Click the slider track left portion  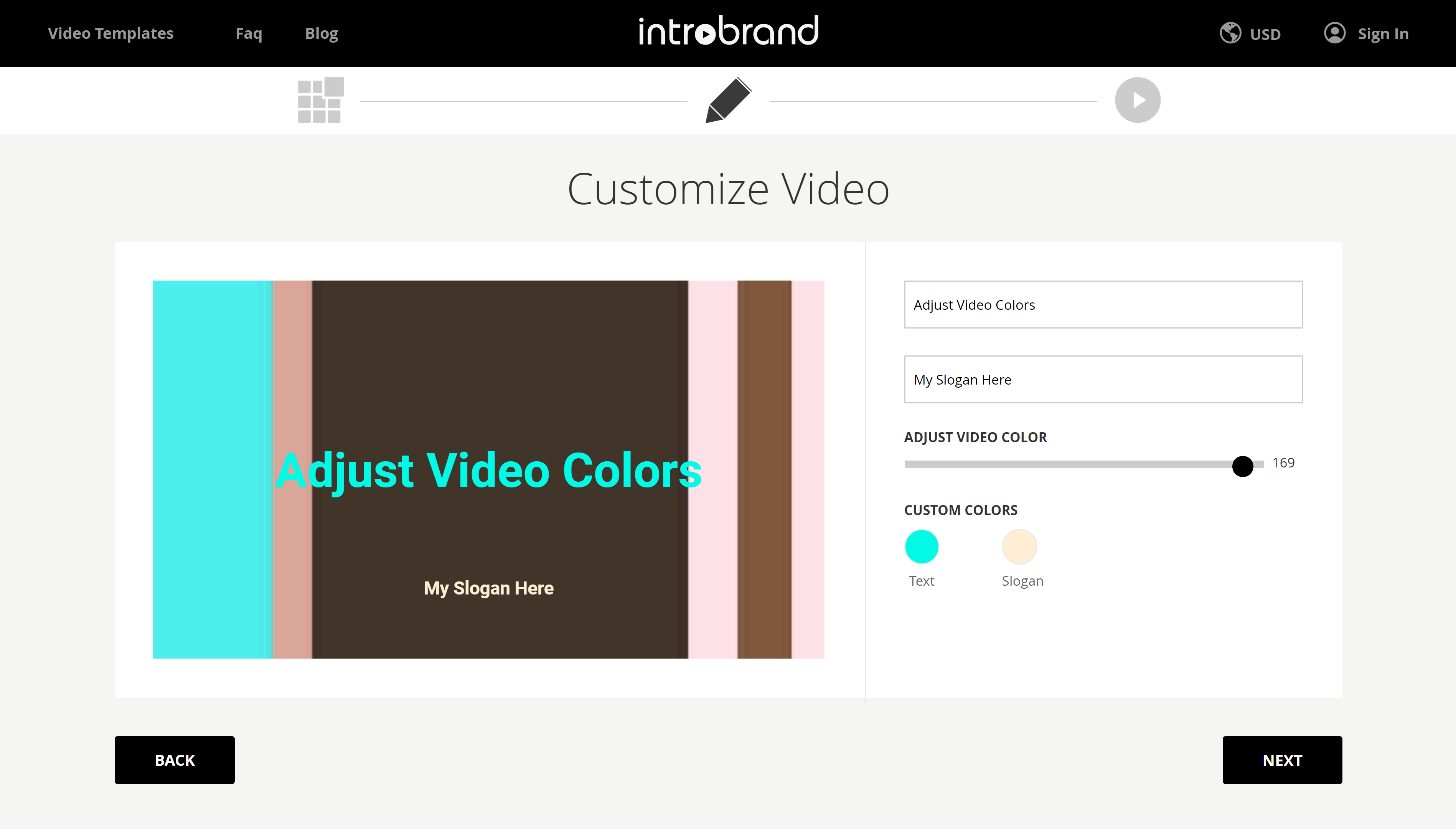coord(996,465)
